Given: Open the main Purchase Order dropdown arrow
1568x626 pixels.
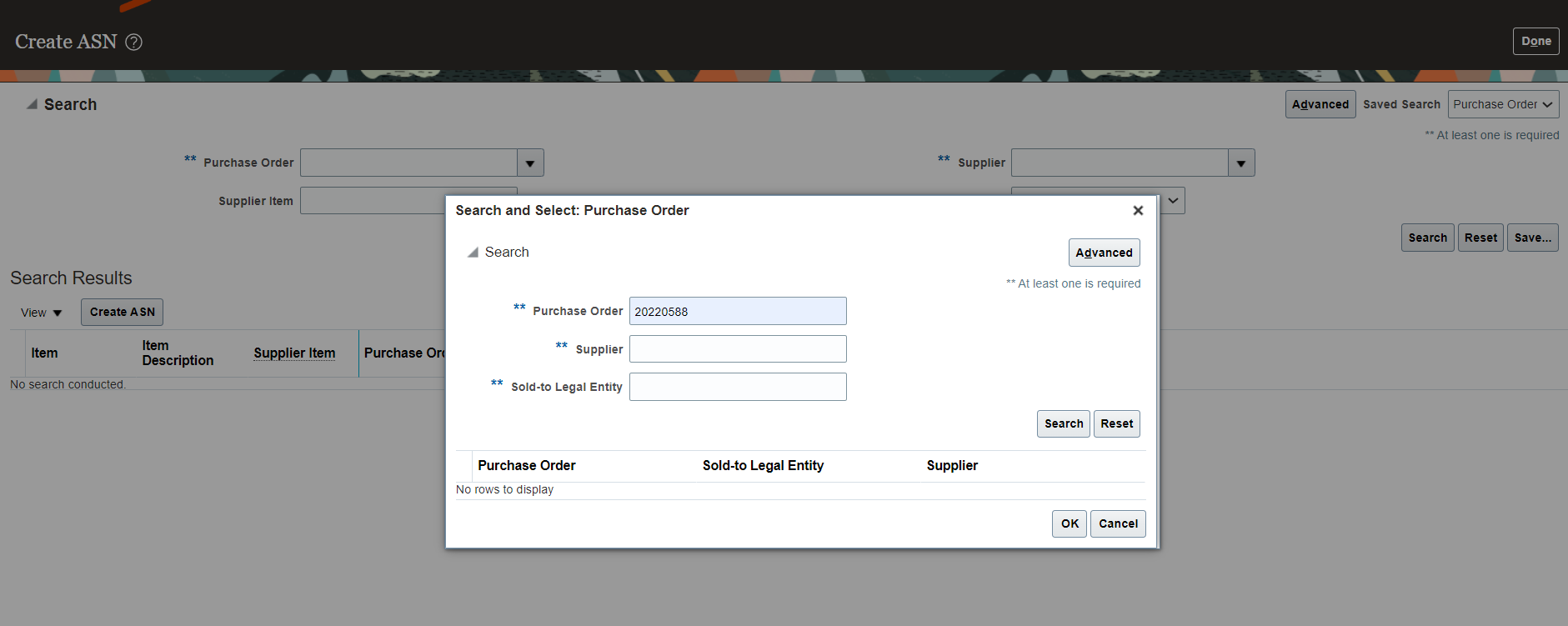Looking at the screenshot, I should click(x=530, y=163).
